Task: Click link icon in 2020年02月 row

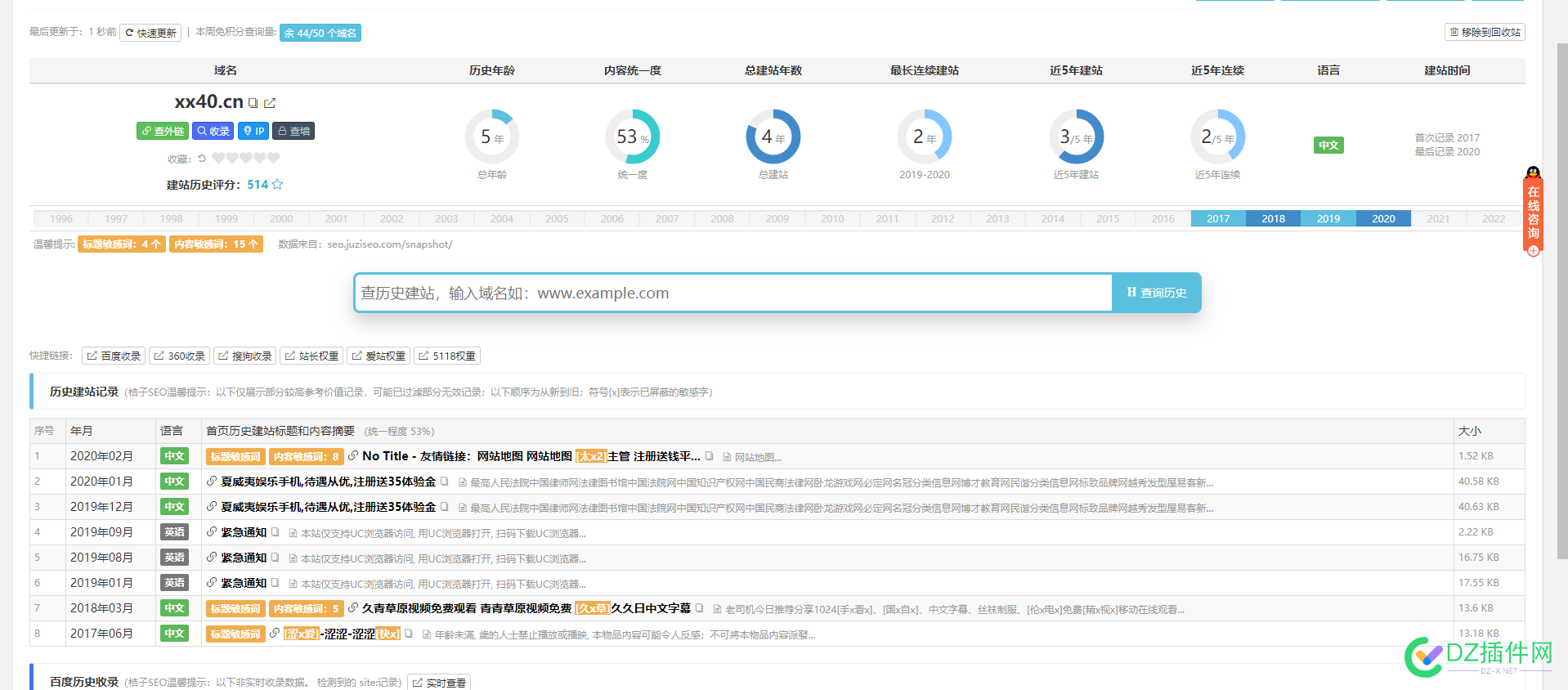Action: [x=353, y=456]
